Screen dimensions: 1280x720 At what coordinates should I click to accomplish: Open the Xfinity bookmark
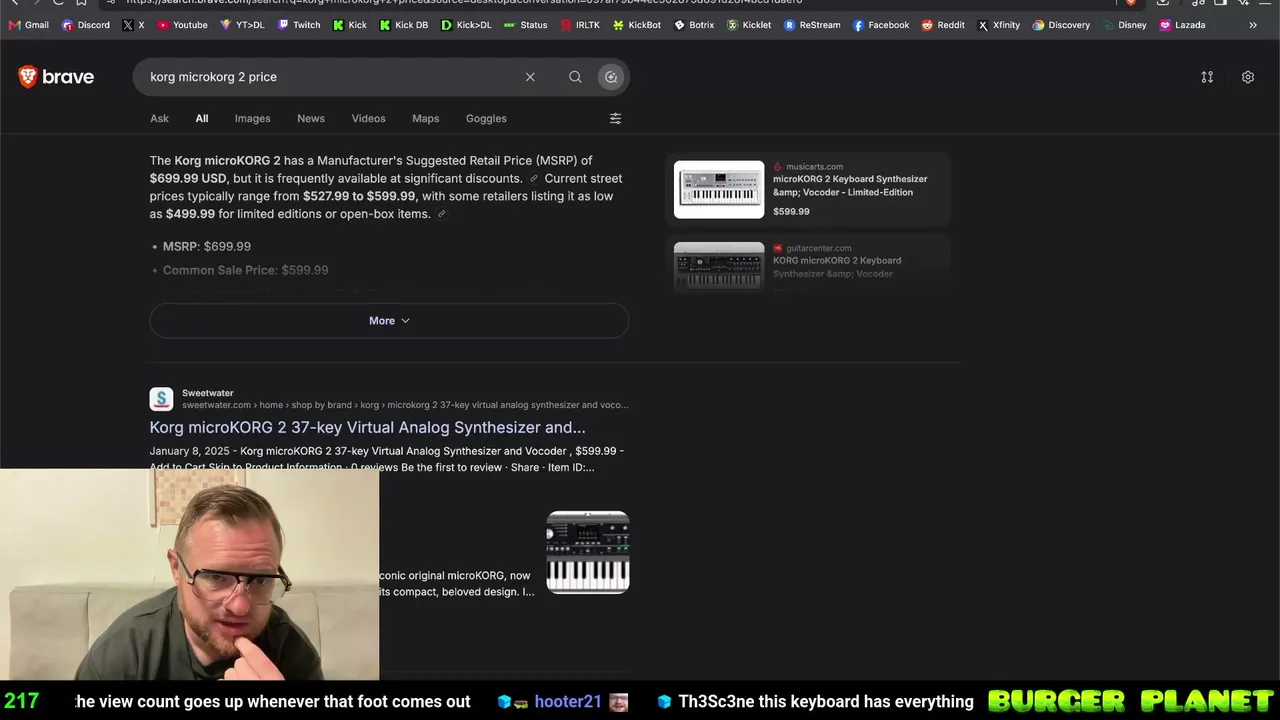999,25
